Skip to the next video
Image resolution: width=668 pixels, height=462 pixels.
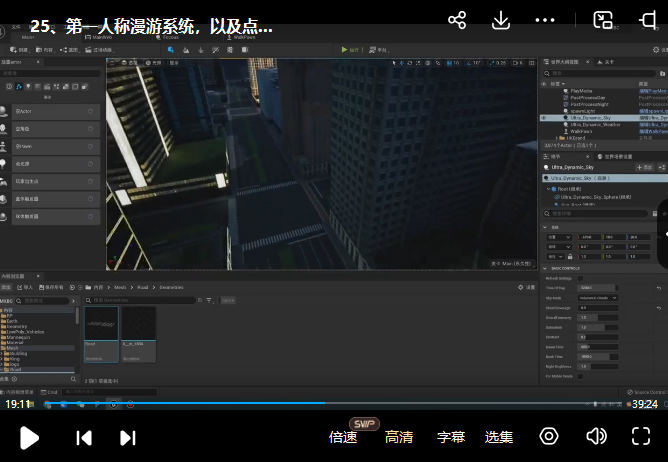click(x=128, y=437)
